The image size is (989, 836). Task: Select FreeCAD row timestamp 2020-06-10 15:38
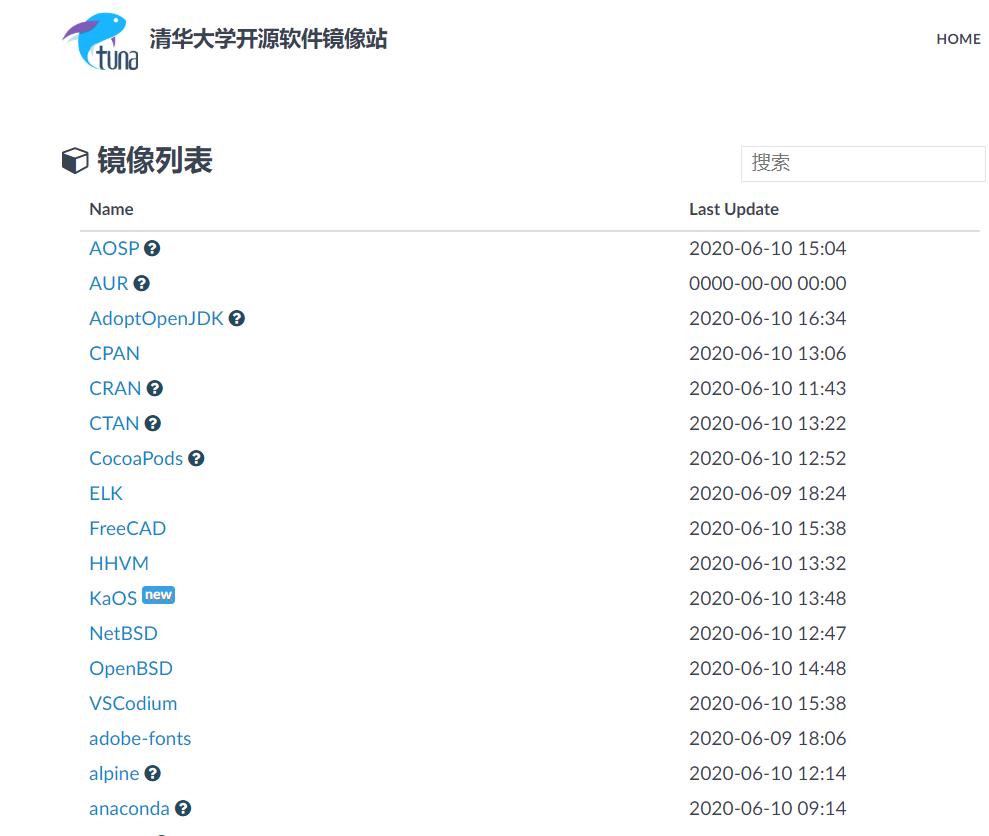point(768,529)
